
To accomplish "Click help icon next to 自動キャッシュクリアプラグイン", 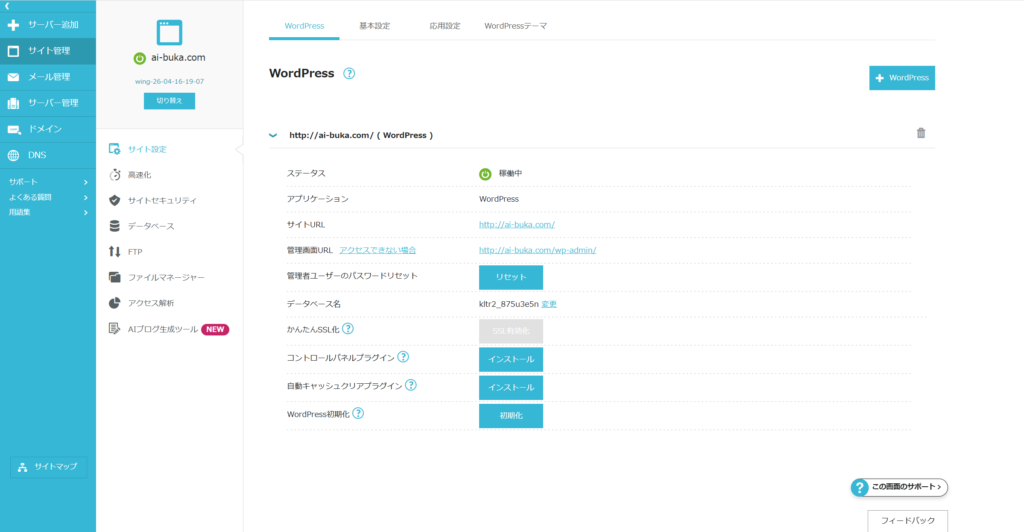I will tap(411, 385).
